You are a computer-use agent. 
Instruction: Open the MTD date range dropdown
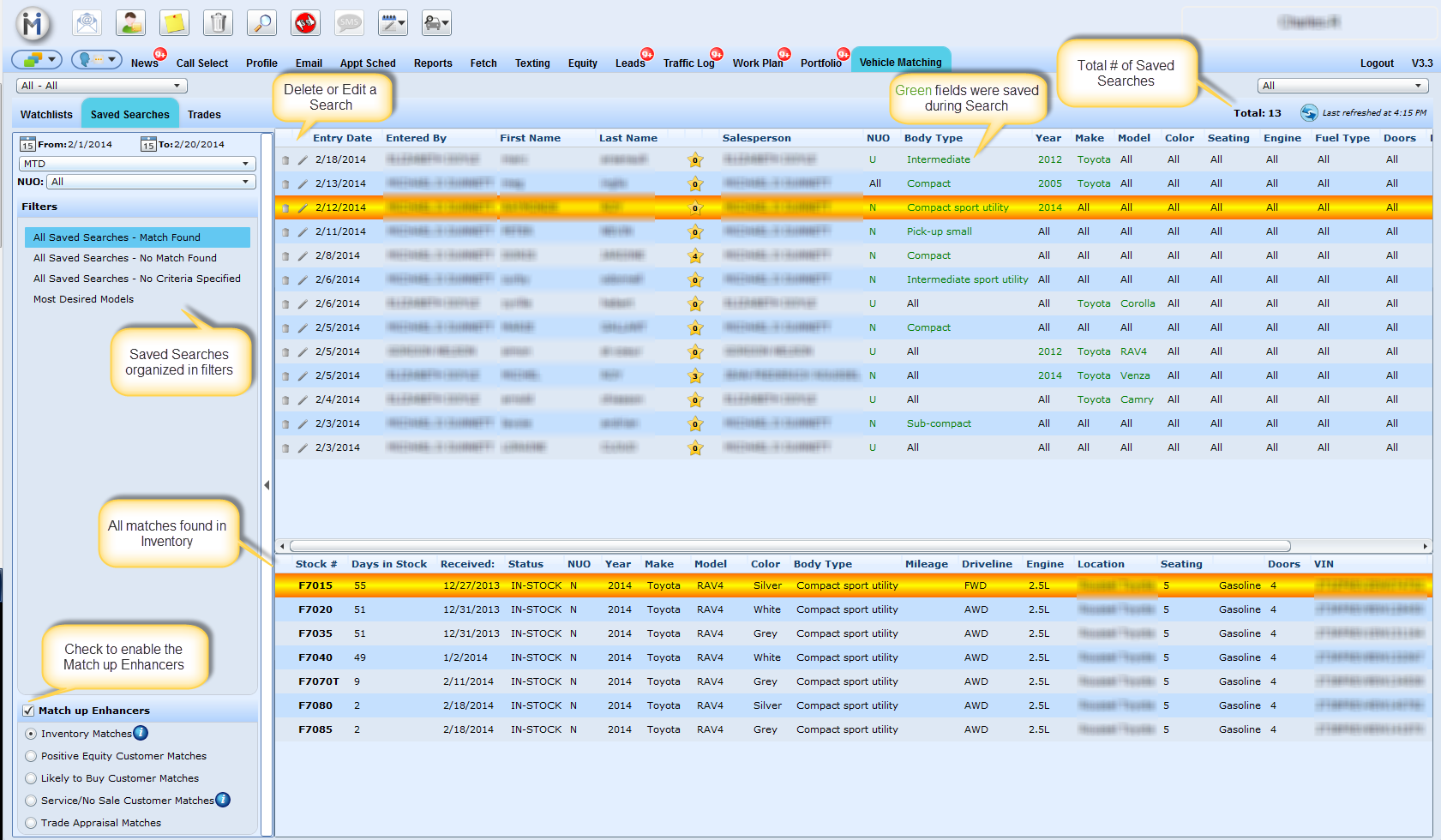tap(137, 164)
